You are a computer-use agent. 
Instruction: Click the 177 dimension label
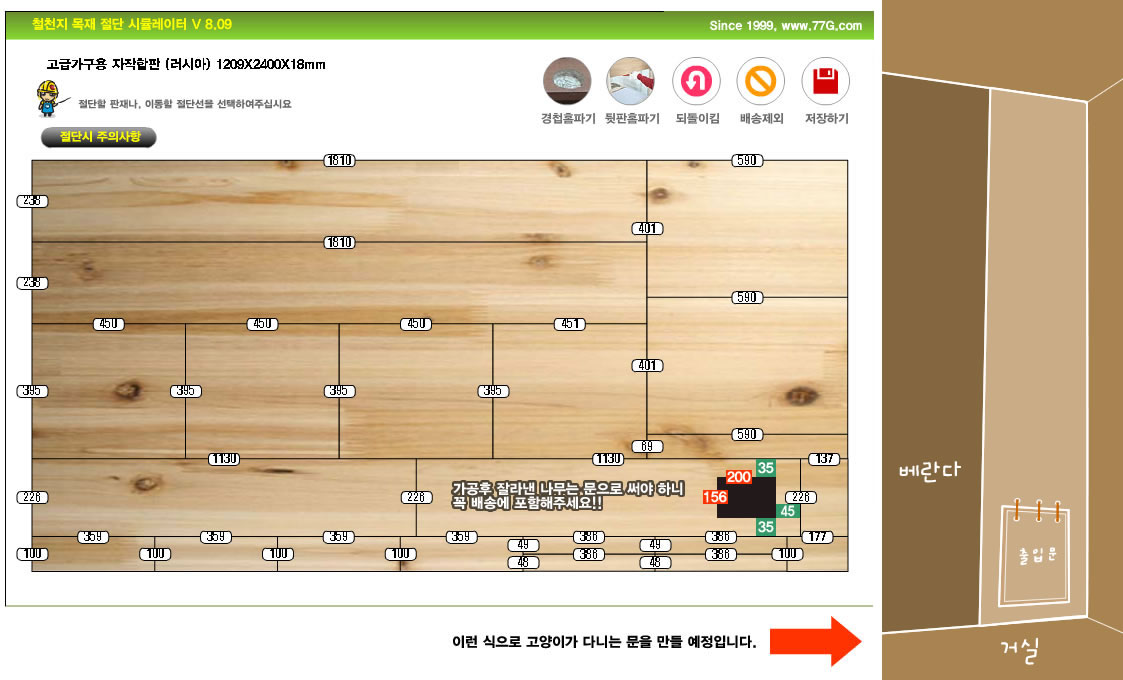(817, 537)
